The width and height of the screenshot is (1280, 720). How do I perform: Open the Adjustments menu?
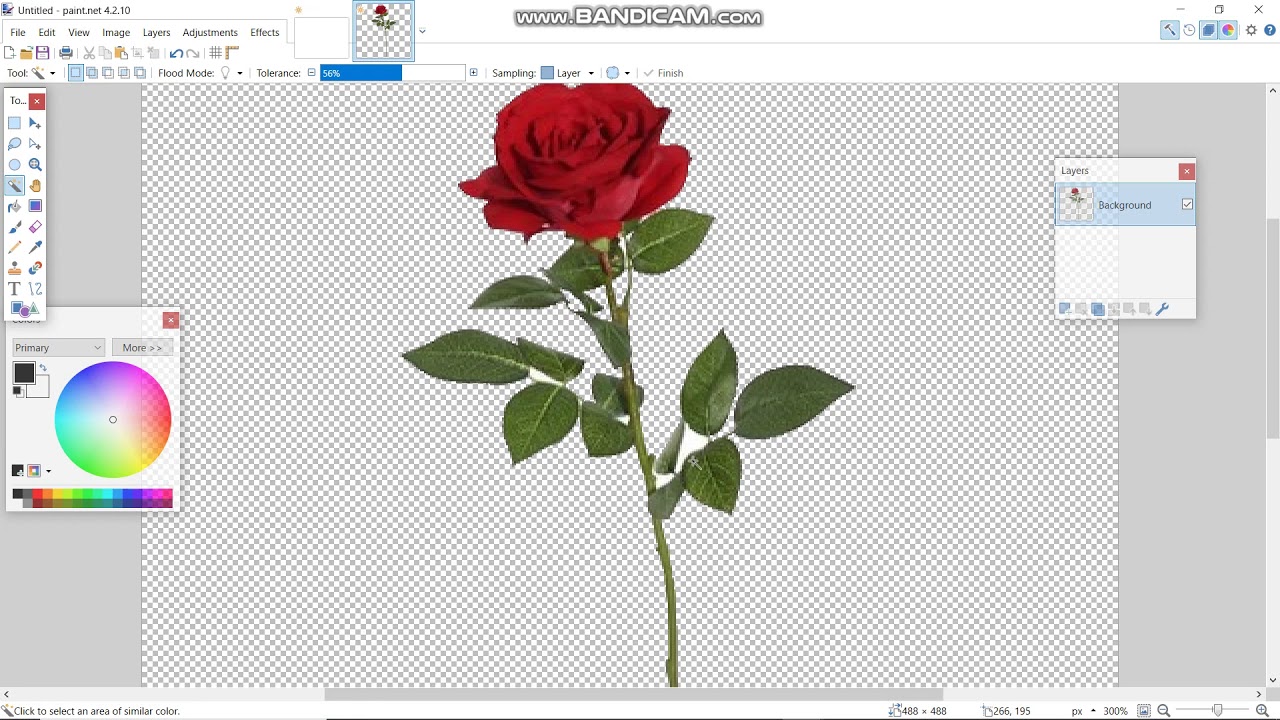210,32
